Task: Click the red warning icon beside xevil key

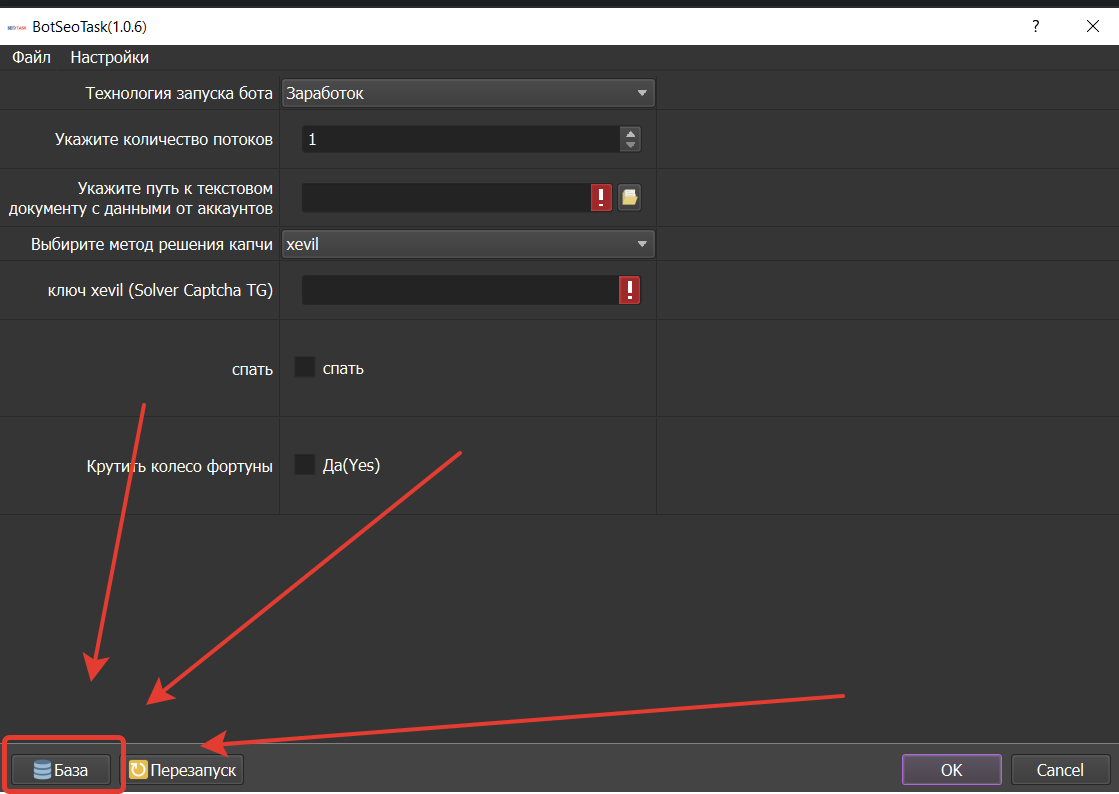Action: (x=629, y=290)
